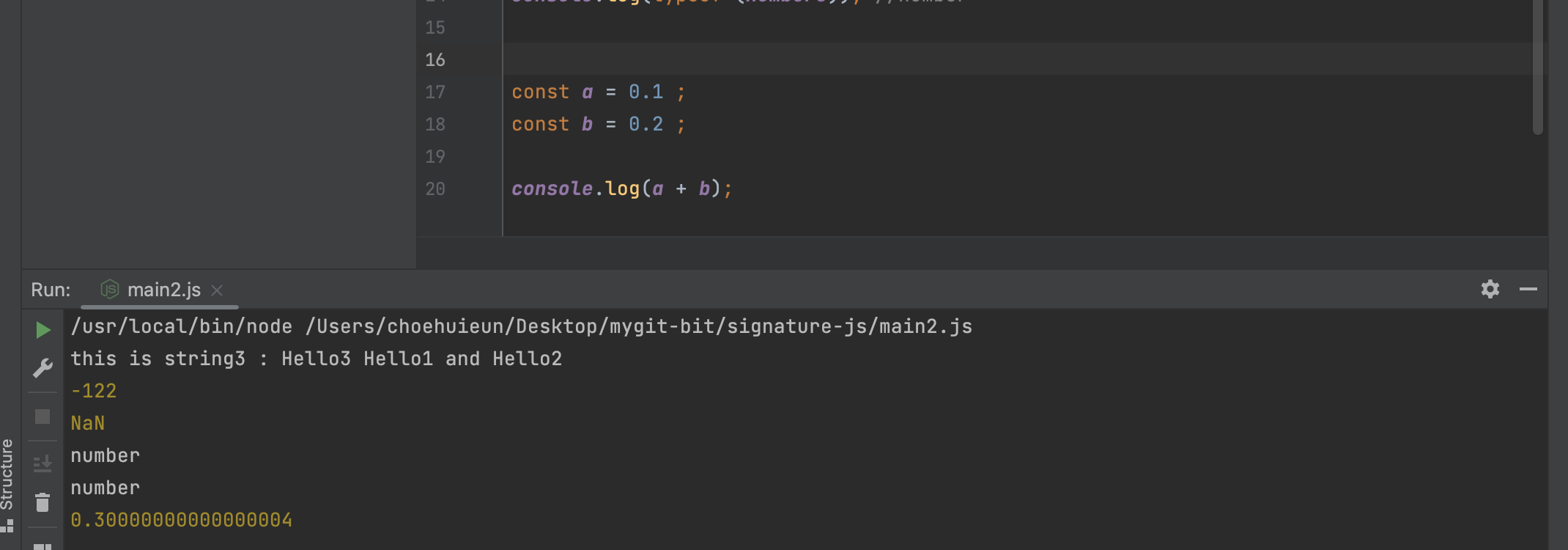
Task: Clear console output with trash icon
Action: pos(42,502)
